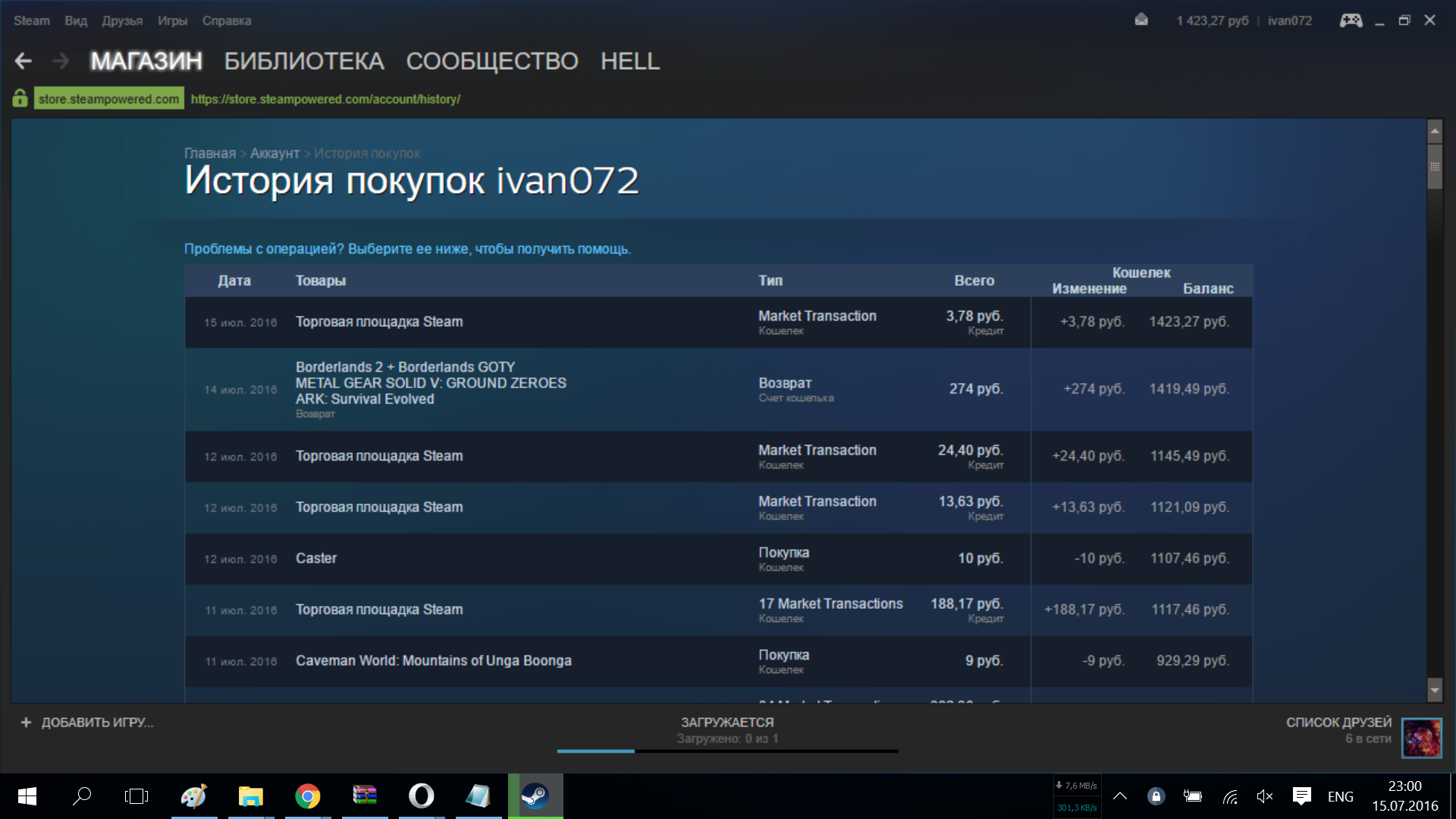Open Opera browser from taskbar
The image size is (1456, 819).
(422, 796)
